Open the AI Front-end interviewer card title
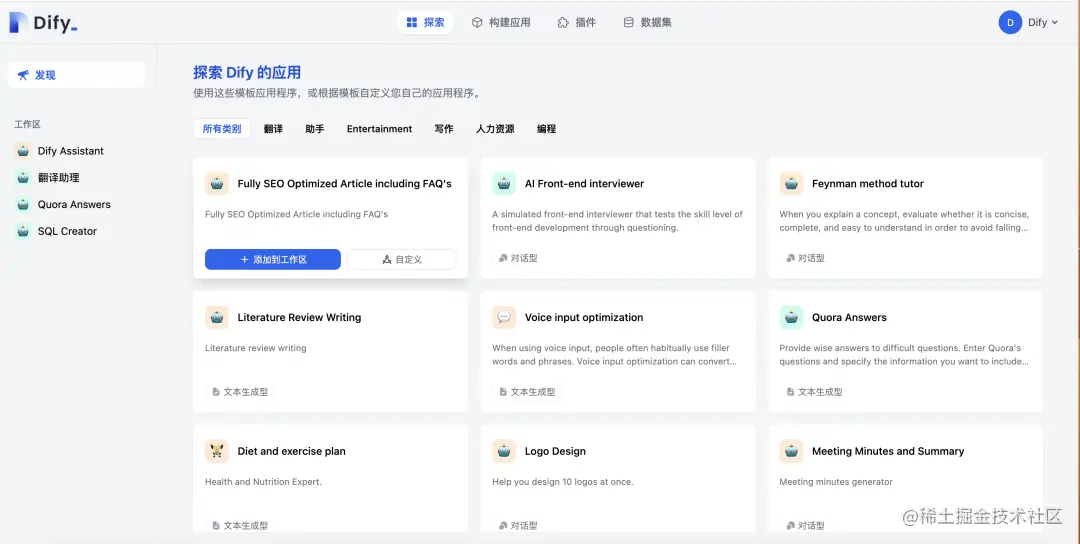The image size is (1080, 544). tap(584, 184)
